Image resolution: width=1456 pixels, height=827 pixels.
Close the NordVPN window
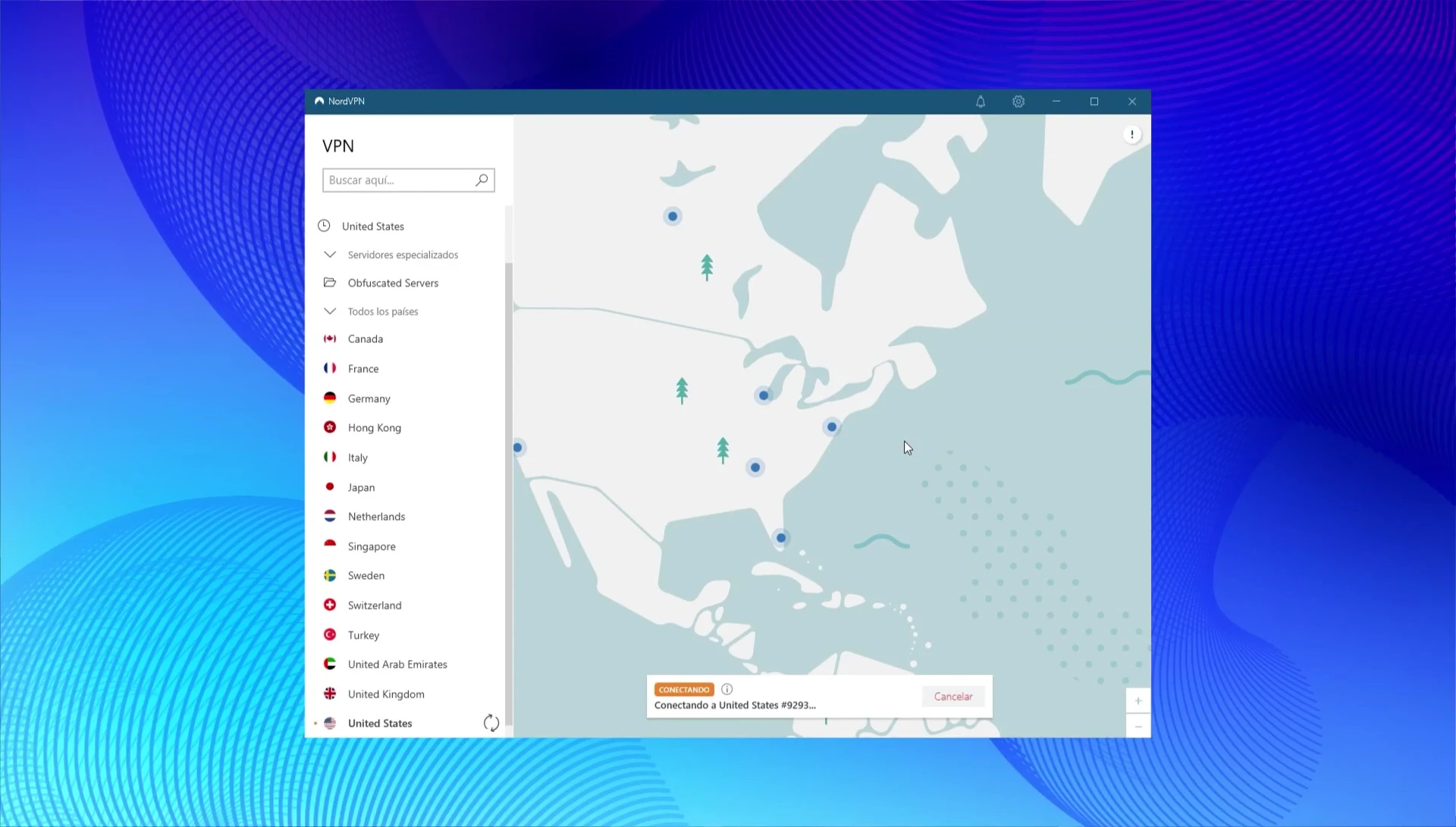[1132, 102]
